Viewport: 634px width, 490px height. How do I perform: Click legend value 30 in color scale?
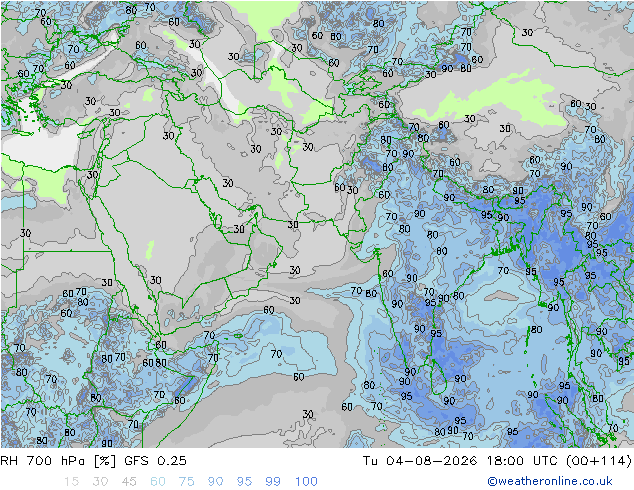pos(100,482)
